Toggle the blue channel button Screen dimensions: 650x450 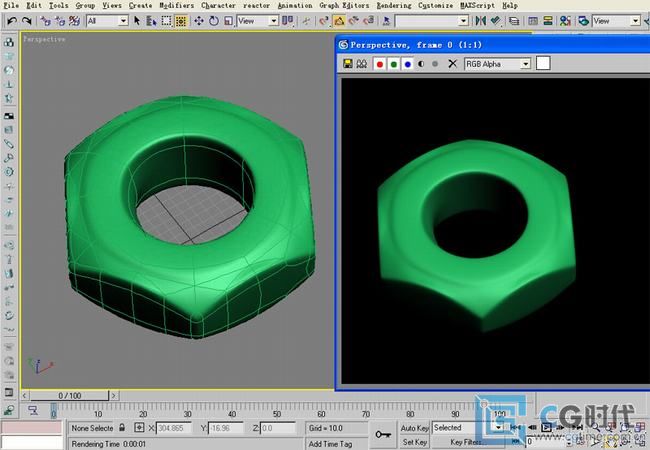click(x=407, y=64)
